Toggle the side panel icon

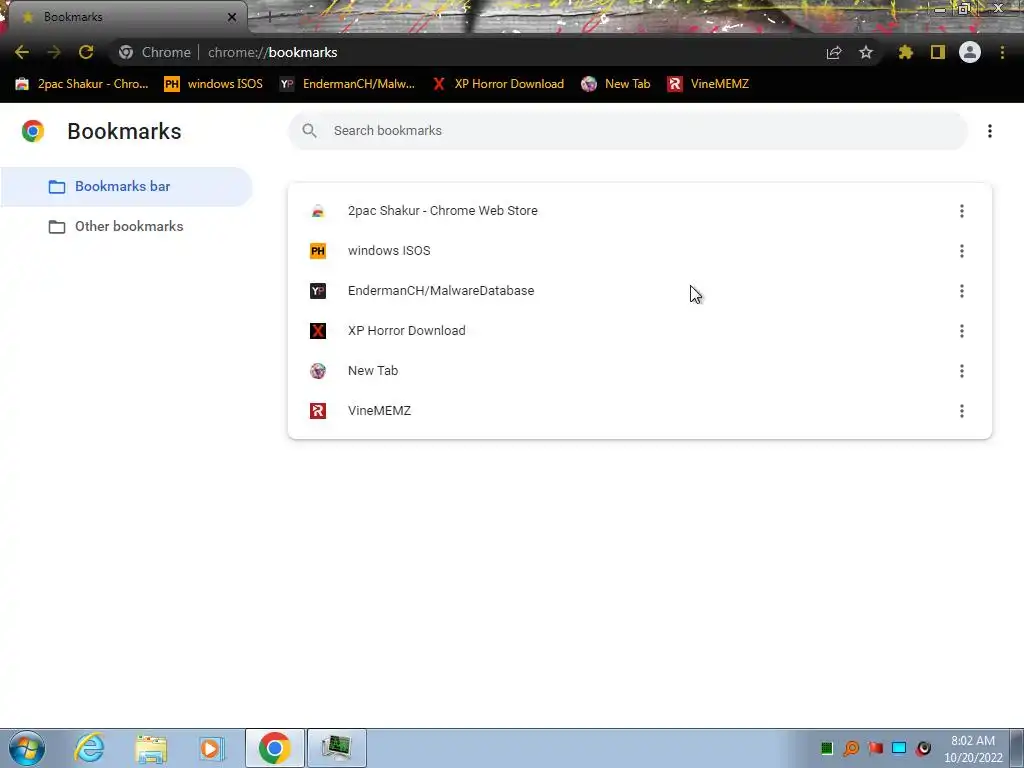[938, 52]
